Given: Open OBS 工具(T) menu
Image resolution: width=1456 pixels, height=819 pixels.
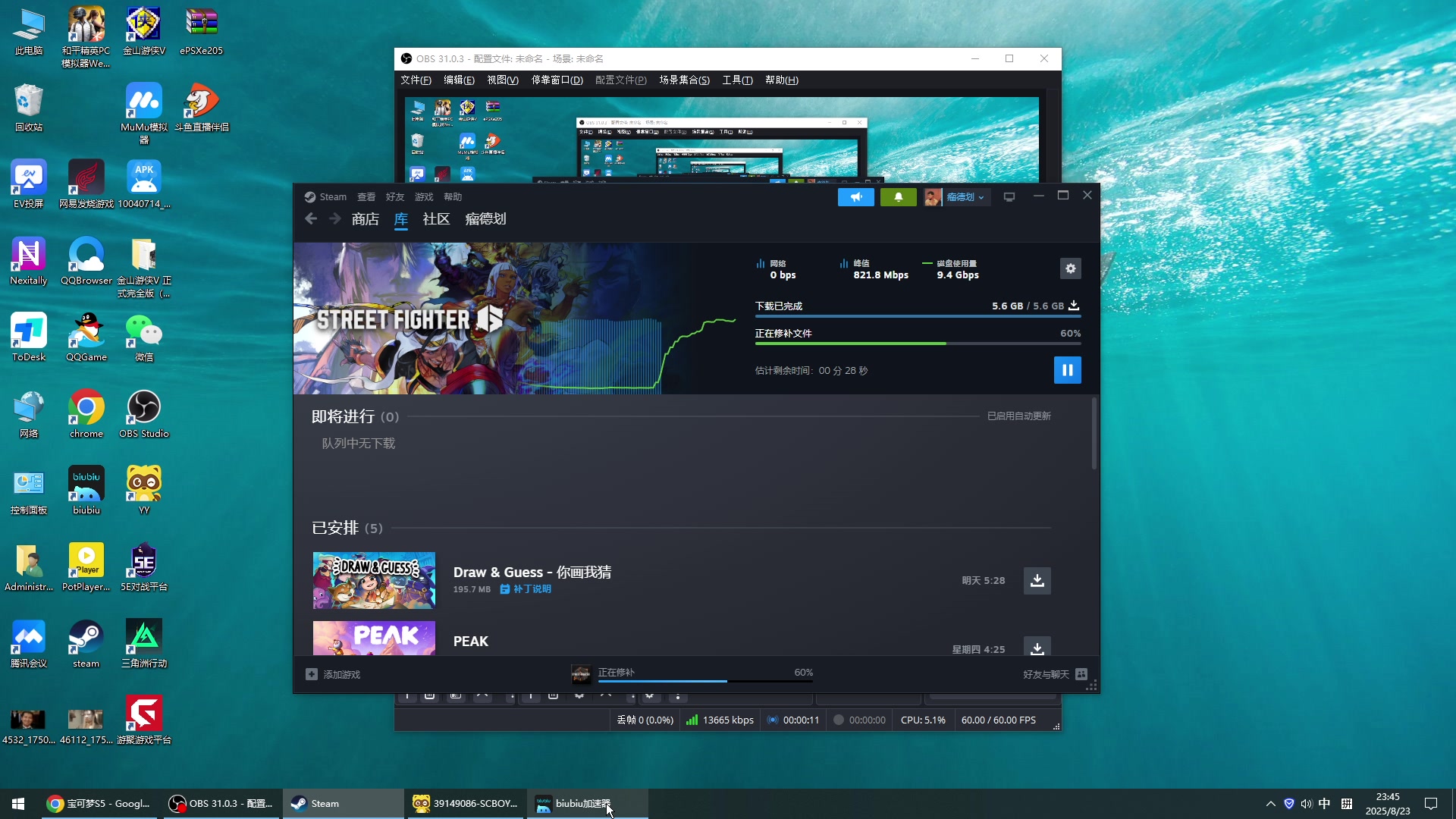Looking at the screenshot, I should (x=737, y=80).
